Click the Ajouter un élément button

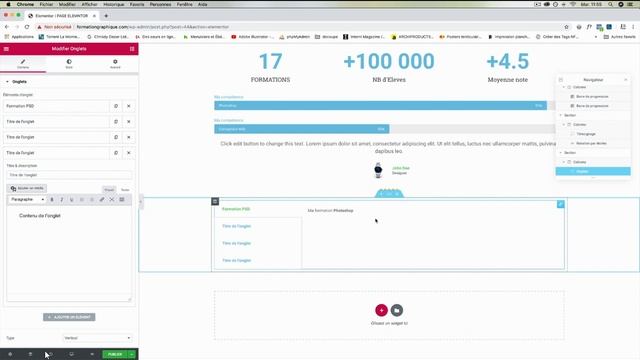coord(69,317)
